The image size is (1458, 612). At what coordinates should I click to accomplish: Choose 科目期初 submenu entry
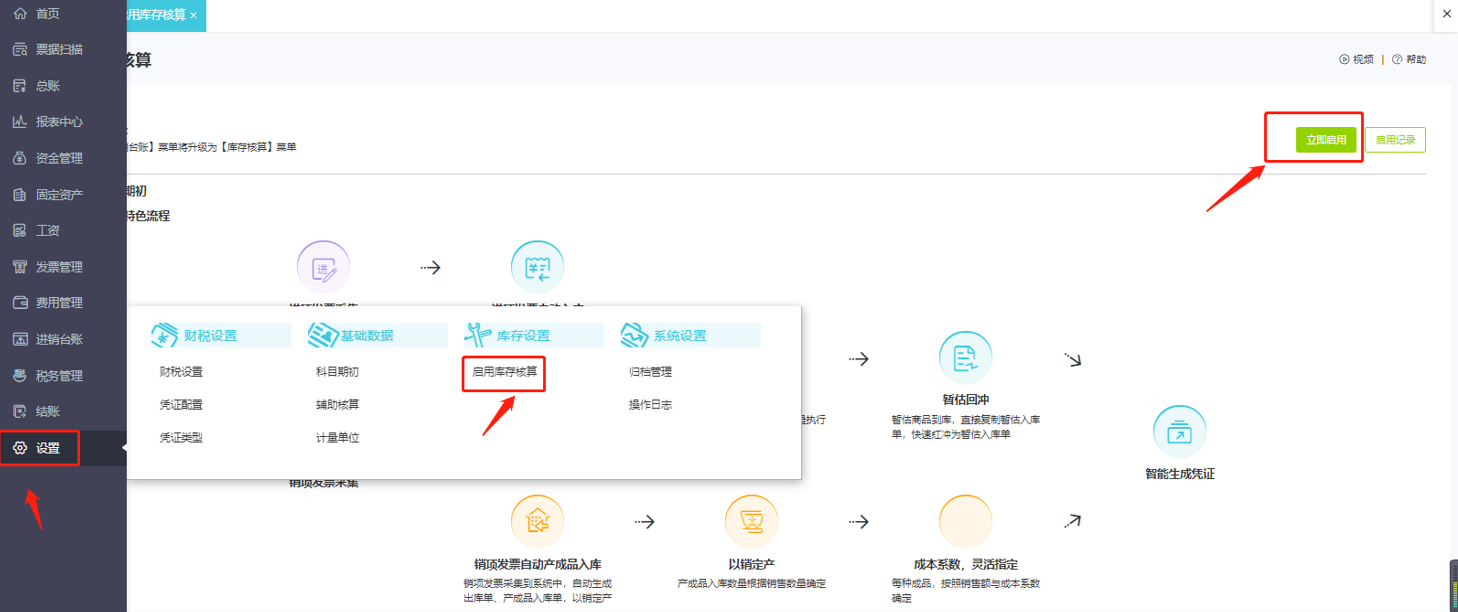pyautogui.click(x=337, y=372)
